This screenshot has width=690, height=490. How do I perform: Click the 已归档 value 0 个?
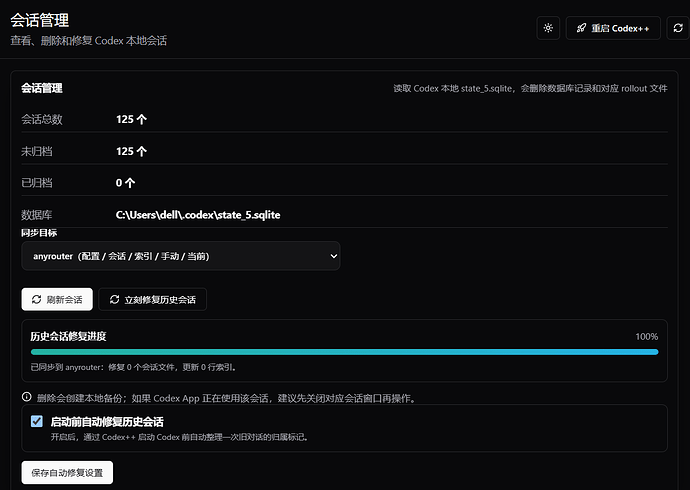[125, 183]
